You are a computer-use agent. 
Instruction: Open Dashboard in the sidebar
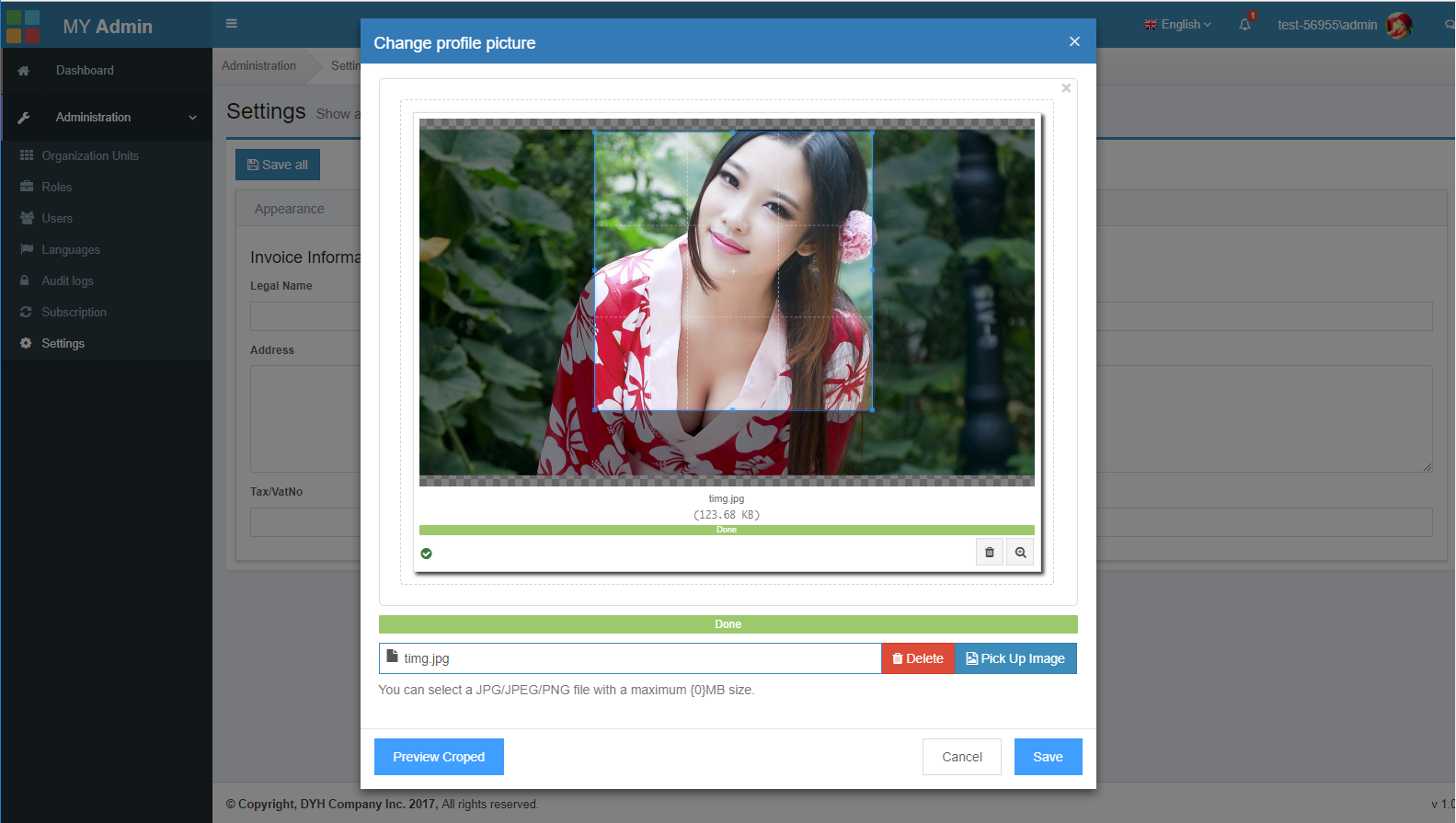pos(107,71)
